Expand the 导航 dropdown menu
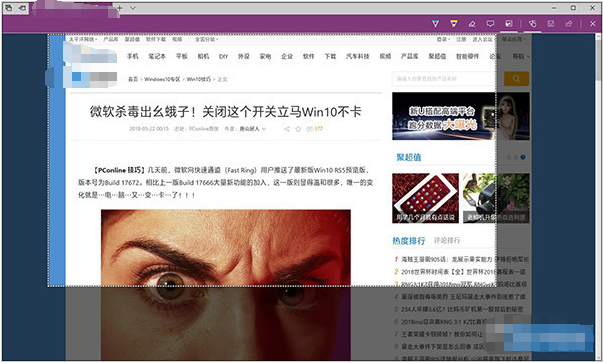This screenshot has width=603, height=363. [x=521, y=56]
